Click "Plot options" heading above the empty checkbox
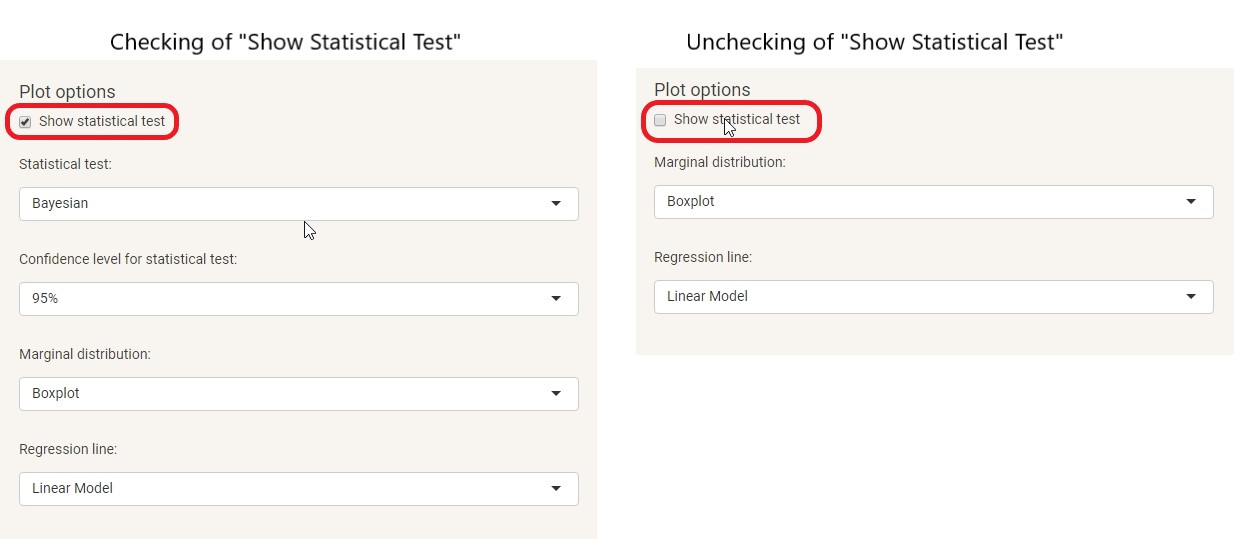The width and height of the screenshot is (1236, 539). point(702,90)
